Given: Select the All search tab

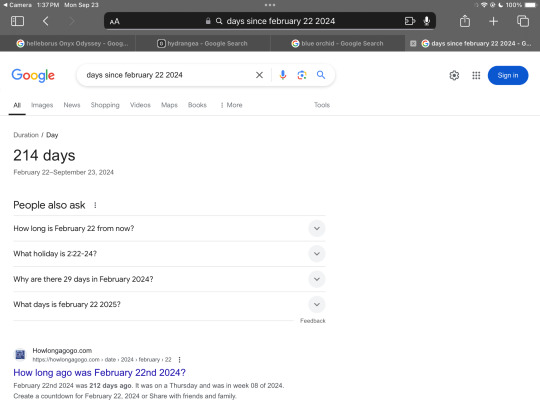Looking at the screenshot, I should point(17,105).
